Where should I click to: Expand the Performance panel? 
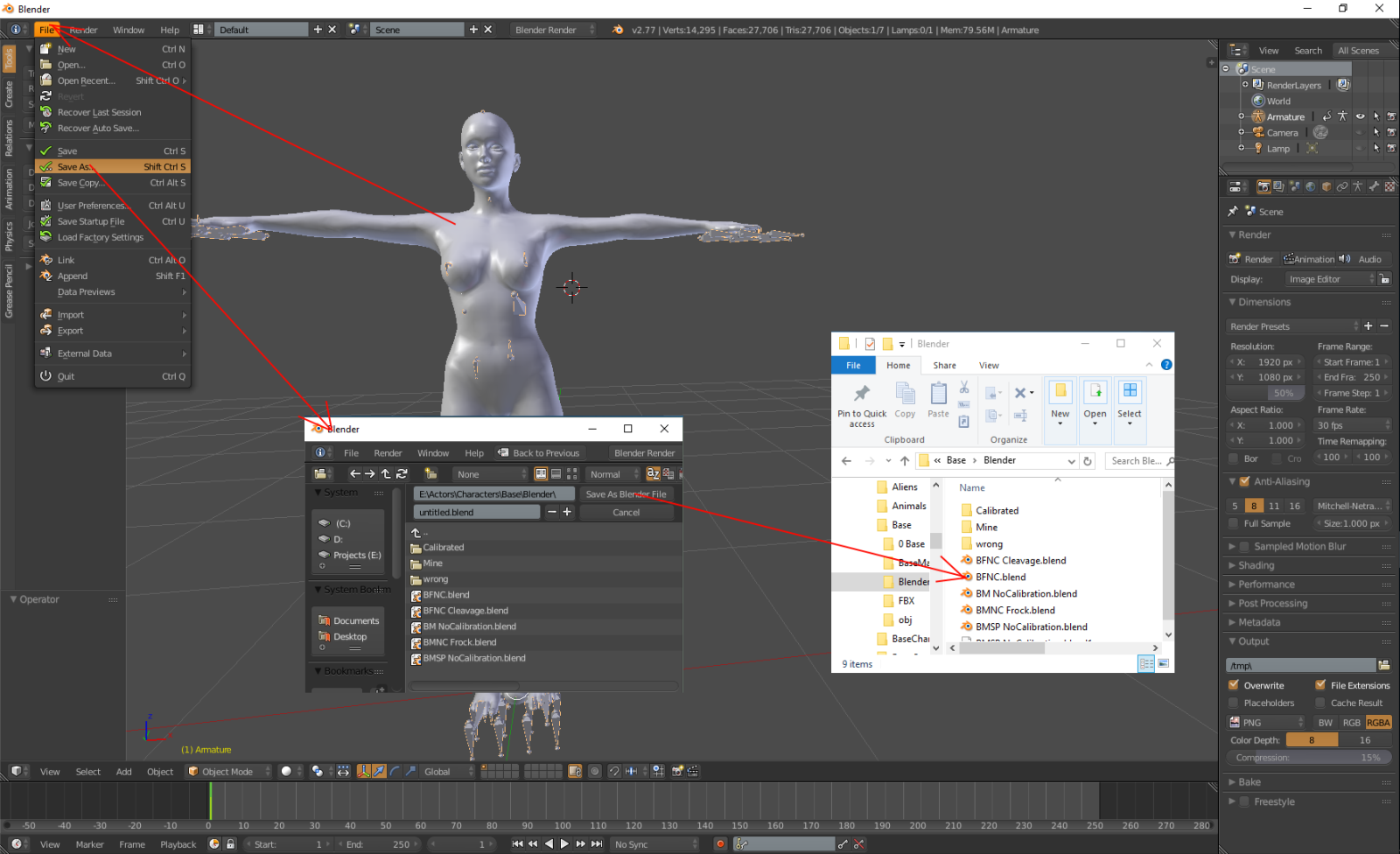click(1266, 584)
